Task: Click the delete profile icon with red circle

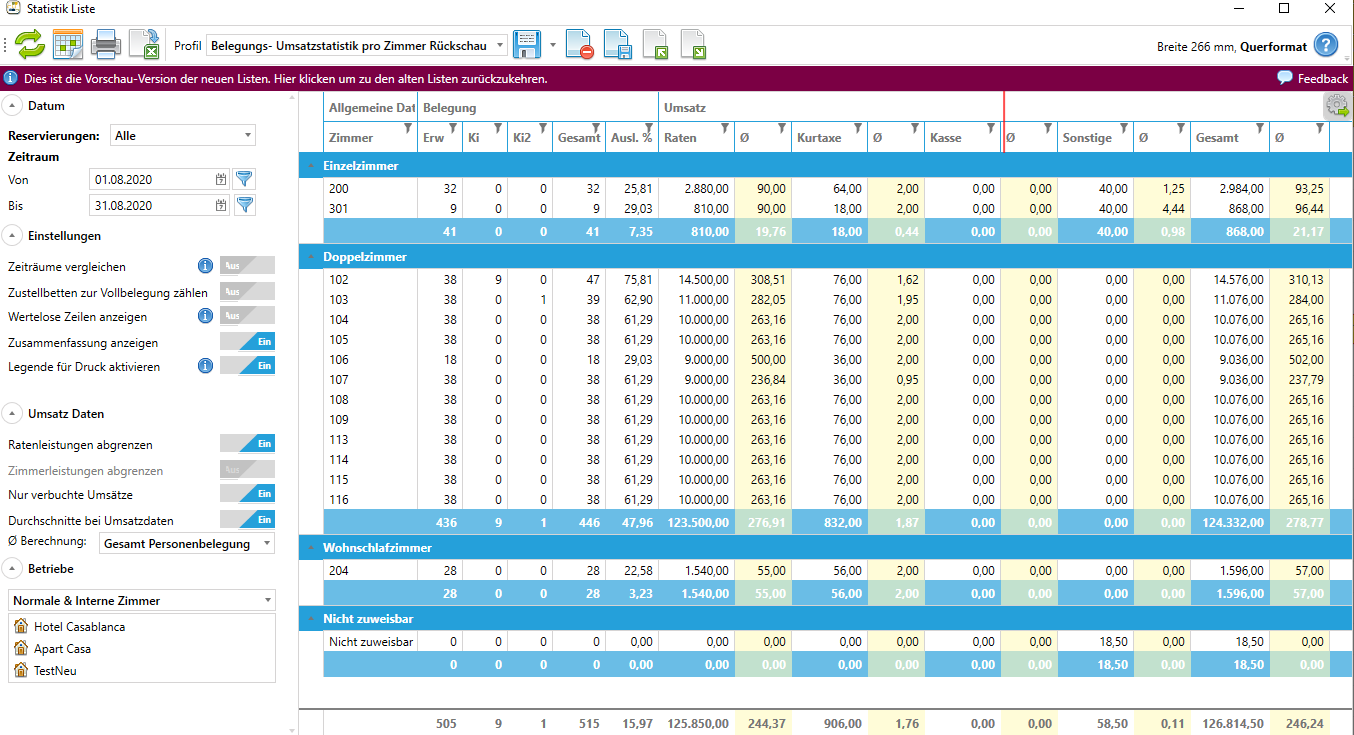Action: [579, 45]
